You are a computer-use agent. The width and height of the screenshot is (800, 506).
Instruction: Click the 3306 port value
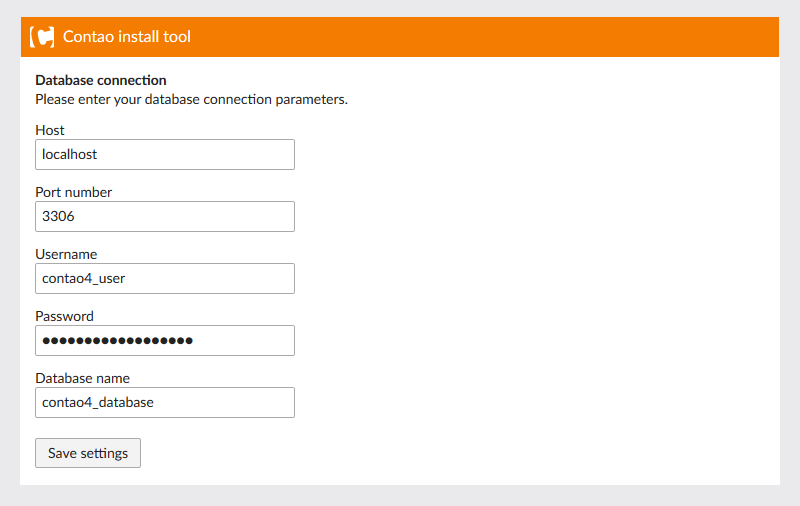coord(58,216)
